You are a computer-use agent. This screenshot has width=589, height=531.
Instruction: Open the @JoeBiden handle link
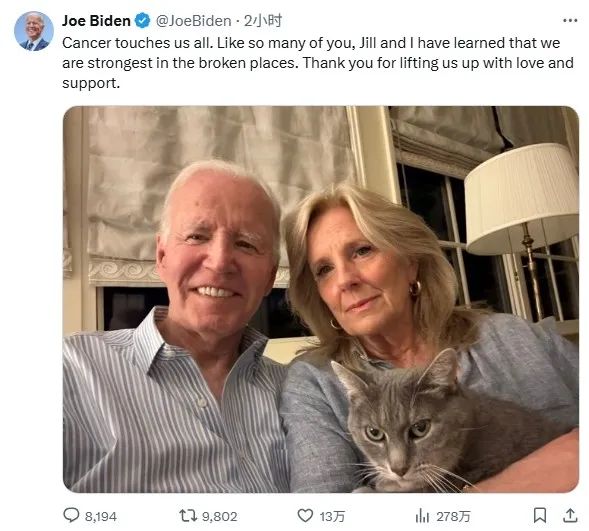[193, 21]
